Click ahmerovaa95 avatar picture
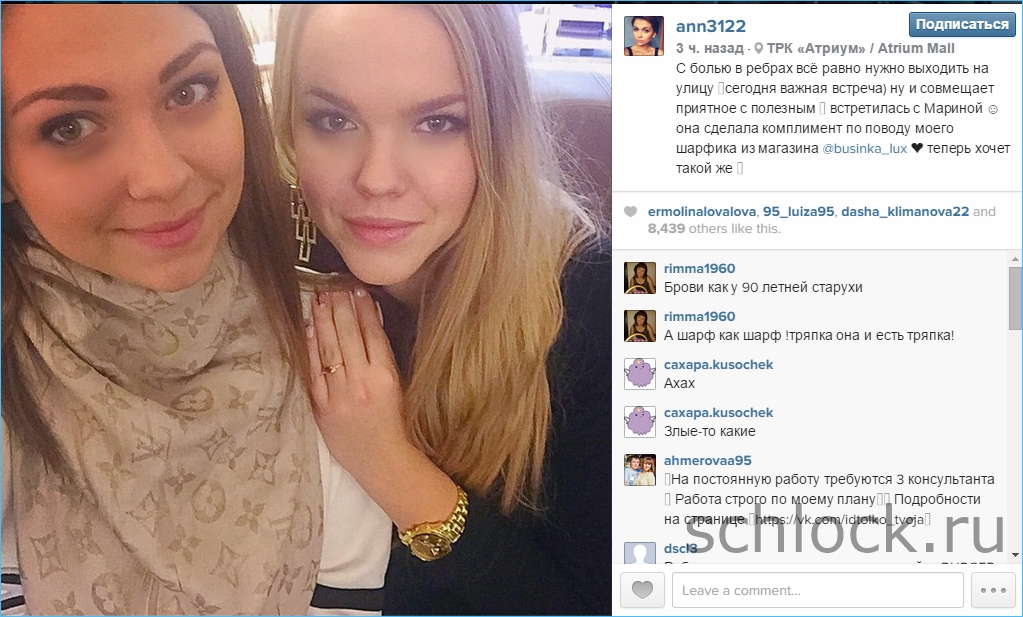1023x617 pixels. pyautogui.click(x=639, y=470)
